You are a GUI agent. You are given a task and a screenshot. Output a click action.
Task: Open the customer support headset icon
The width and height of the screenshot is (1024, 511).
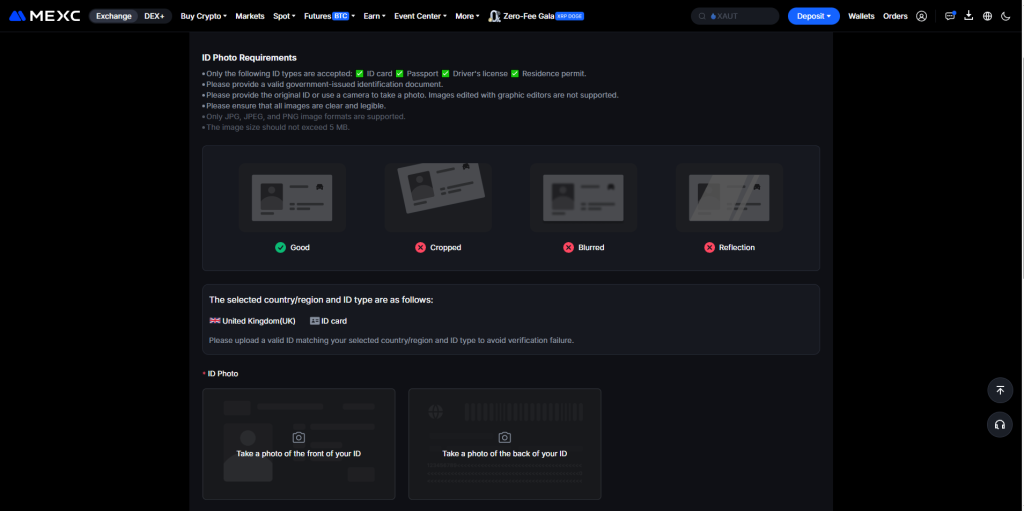point(999,425)
